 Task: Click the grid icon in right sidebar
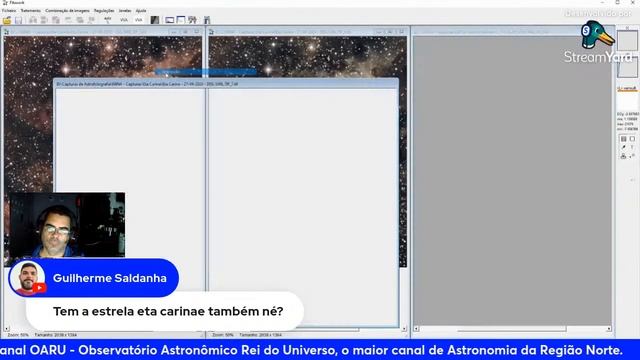click(623, 139)
